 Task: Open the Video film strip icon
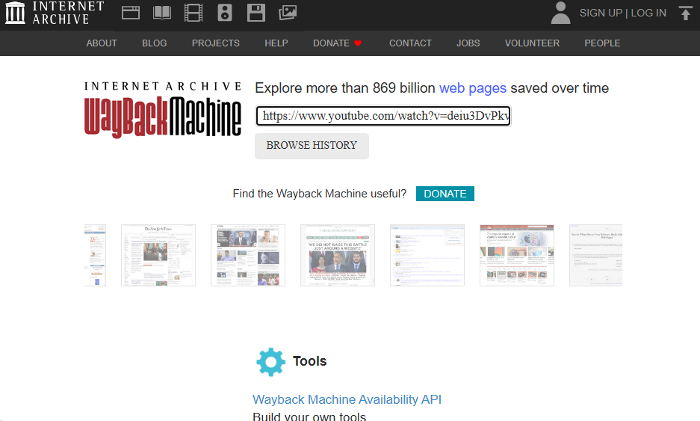coord(193,13)
